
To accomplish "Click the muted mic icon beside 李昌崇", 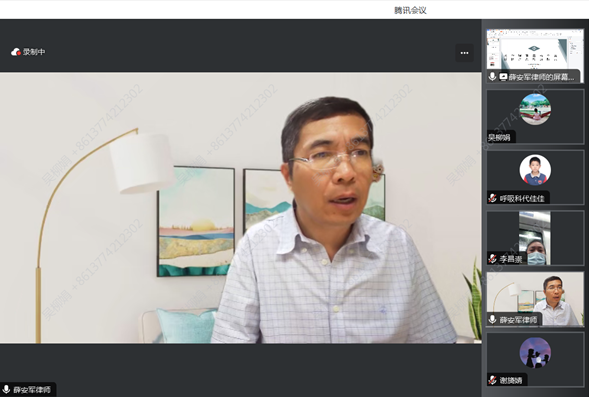I will point(492,259).
